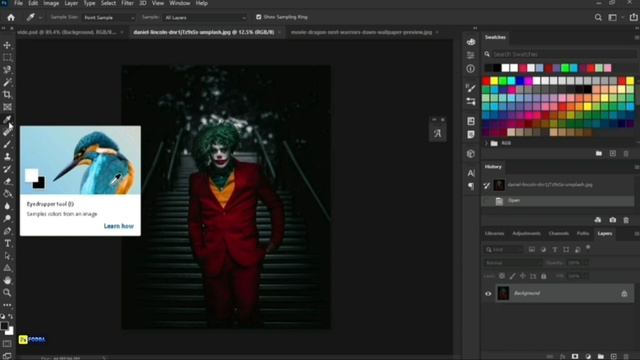
Task: Open the Swatches panel options menu
Action: point(636,37)
